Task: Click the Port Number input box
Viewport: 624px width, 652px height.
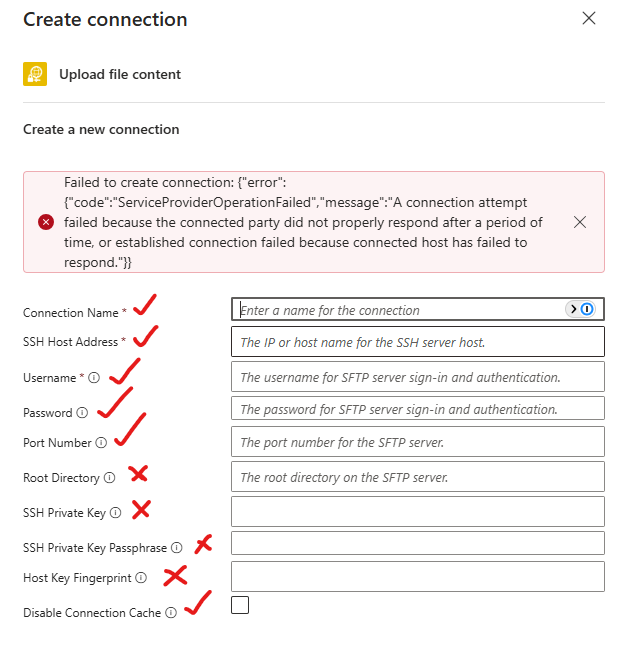Action: (418, 442)
